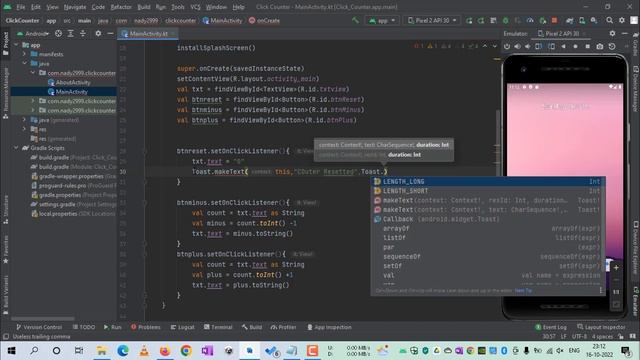Choose LENGTH_SHORT from autocomplete list
The height and width of the screenshot is (360, 640).
(488, 191)
